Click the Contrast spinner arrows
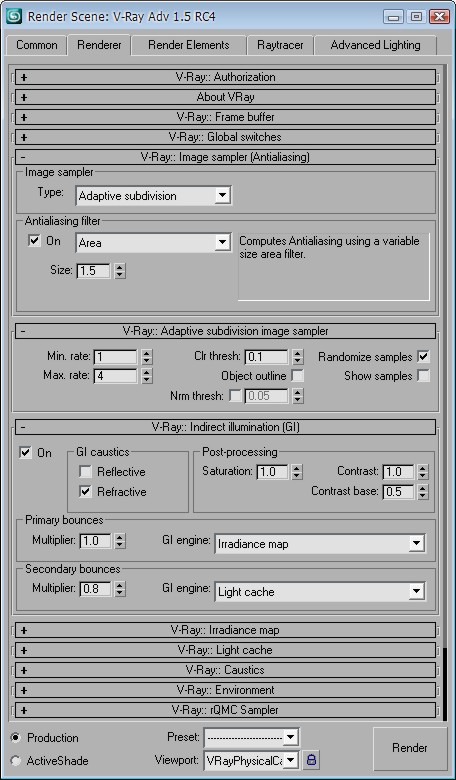This screenshot has width=456, height=780. tap(423, 472)
